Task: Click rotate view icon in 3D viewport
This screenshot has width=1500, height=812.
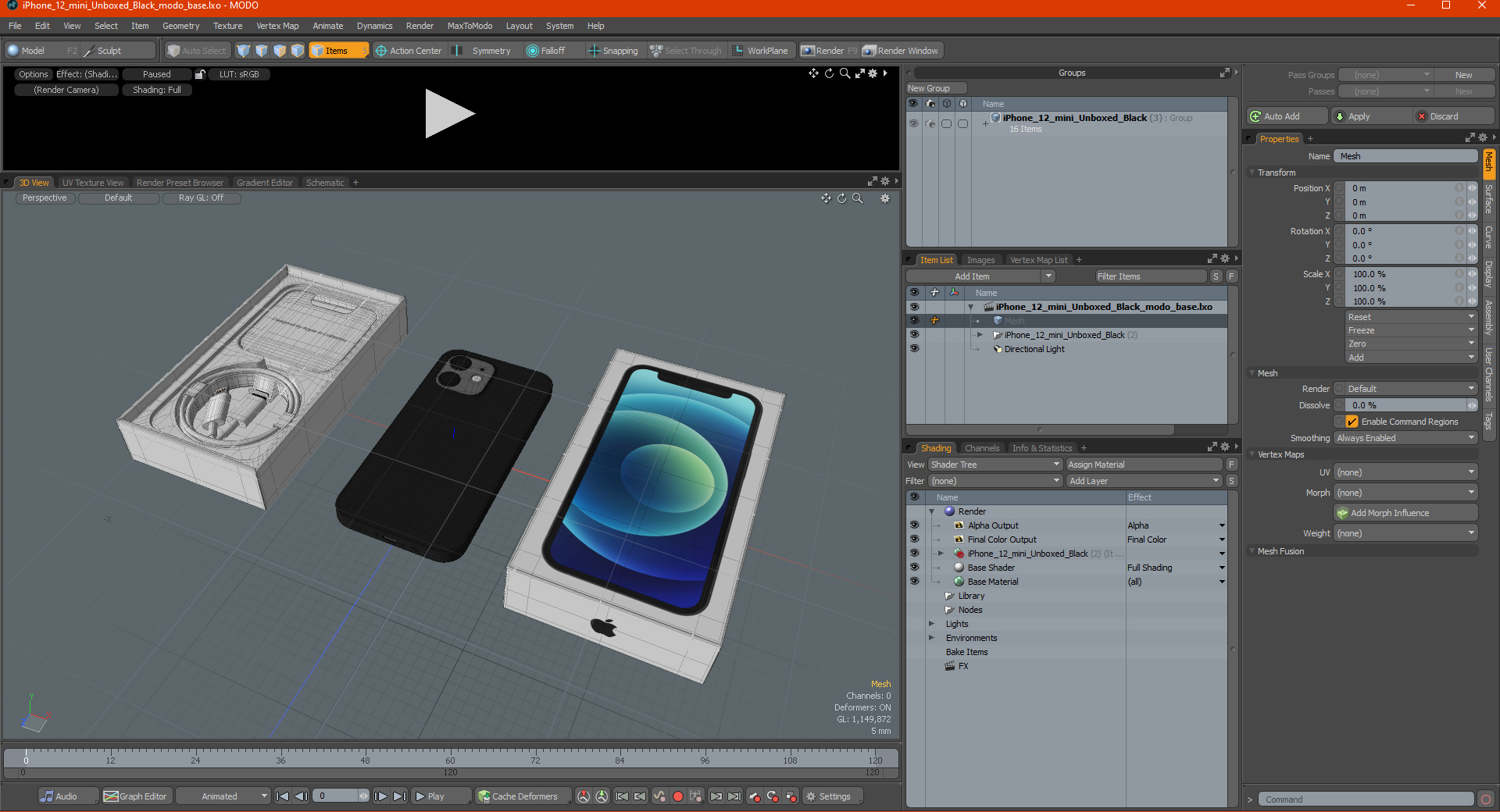Action: 842,198
